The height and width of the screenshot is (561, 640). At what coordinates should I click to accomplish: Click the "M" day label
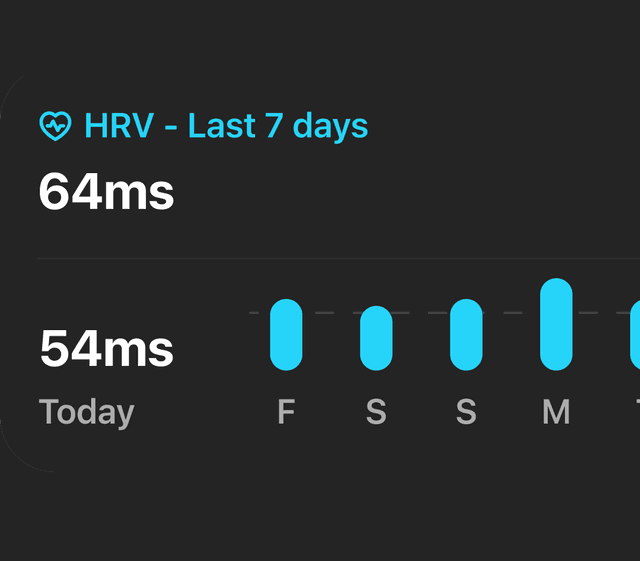coord(556,412)
